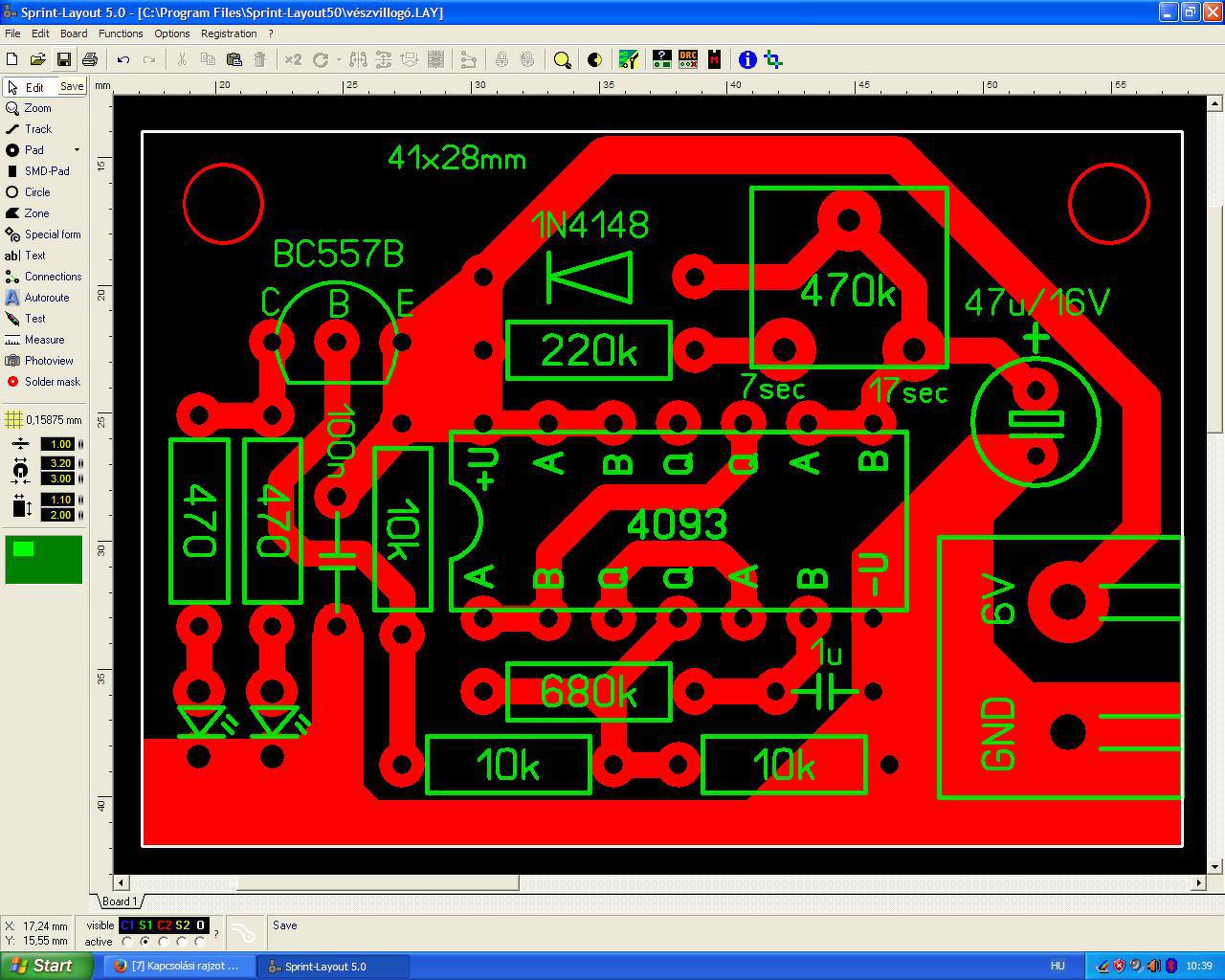Run the DRC design rule check
1225x980 pixels.
[688, 59]
